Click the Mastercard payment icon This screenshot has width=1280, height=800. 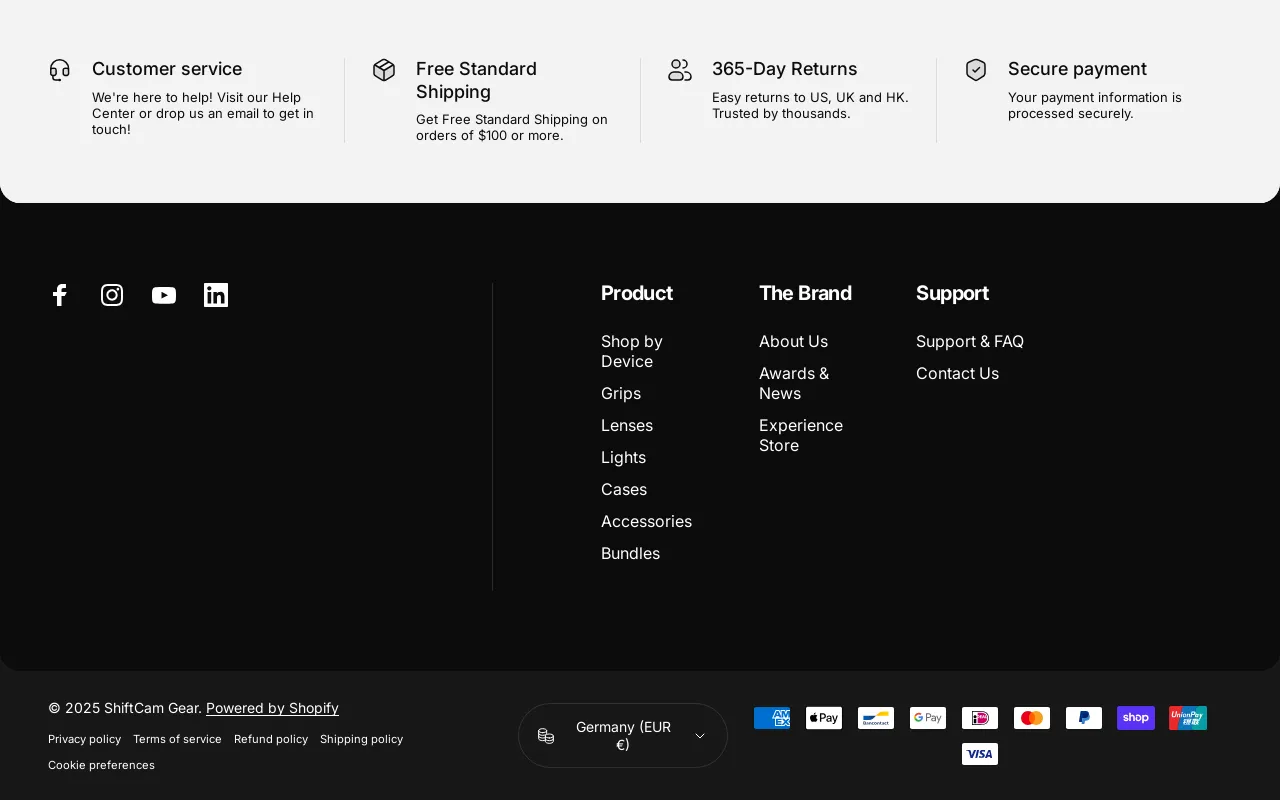point(1032,718)
